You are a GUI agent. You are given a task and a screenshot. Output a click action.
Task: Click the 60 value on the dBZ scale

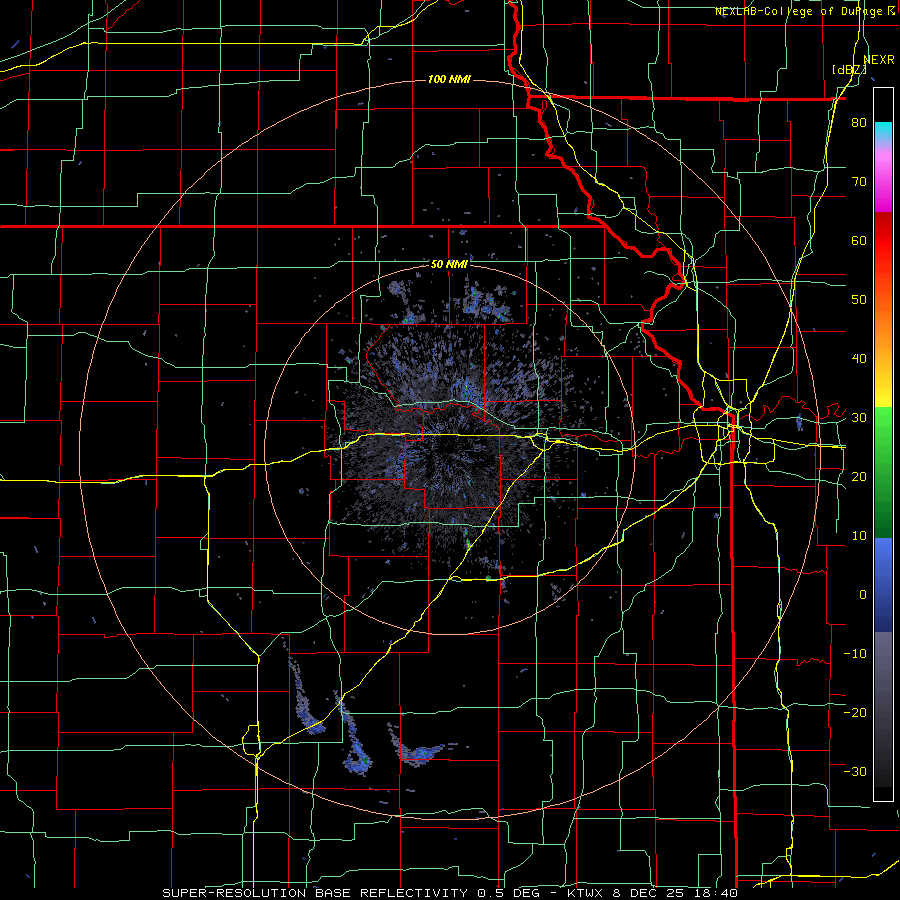click(859, 240)
